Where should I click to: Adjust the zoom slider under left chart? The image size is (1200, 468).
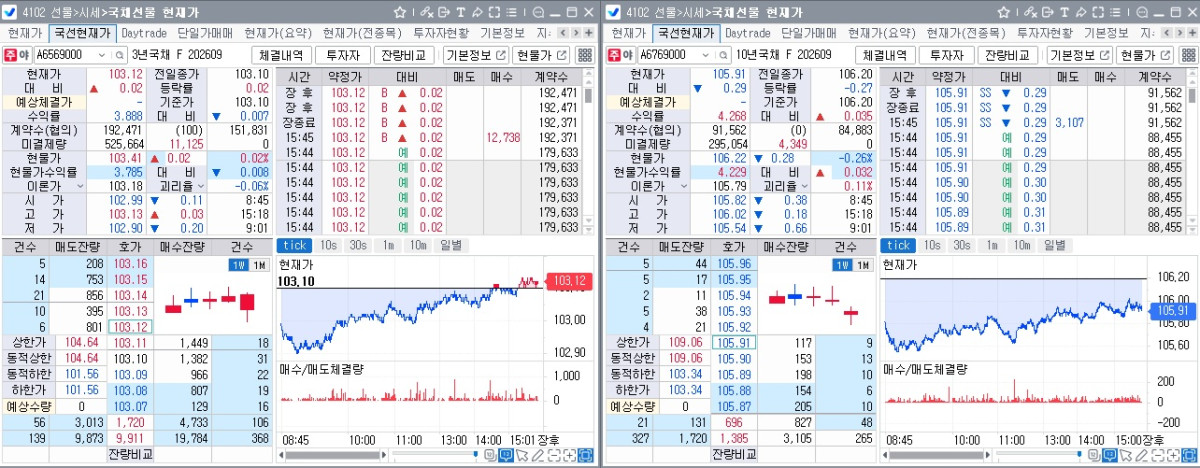click(476, 453)
